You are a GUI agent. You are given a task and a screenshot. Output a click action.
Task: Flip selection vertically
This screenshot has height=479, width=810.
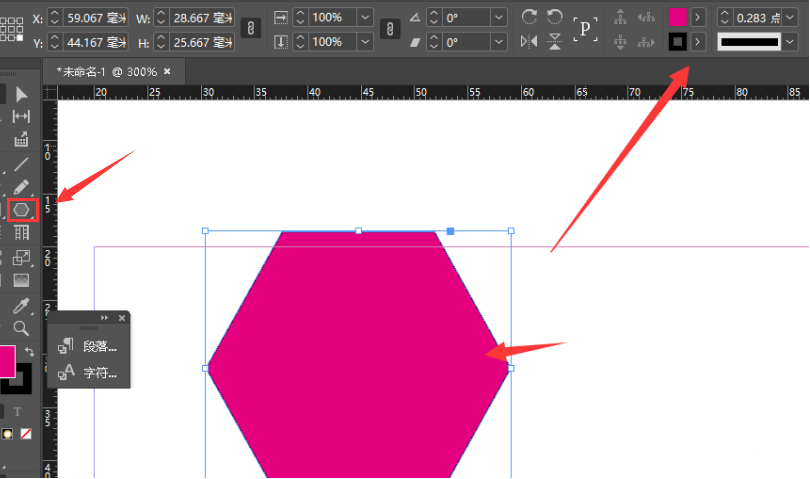(x=555, y=41)
